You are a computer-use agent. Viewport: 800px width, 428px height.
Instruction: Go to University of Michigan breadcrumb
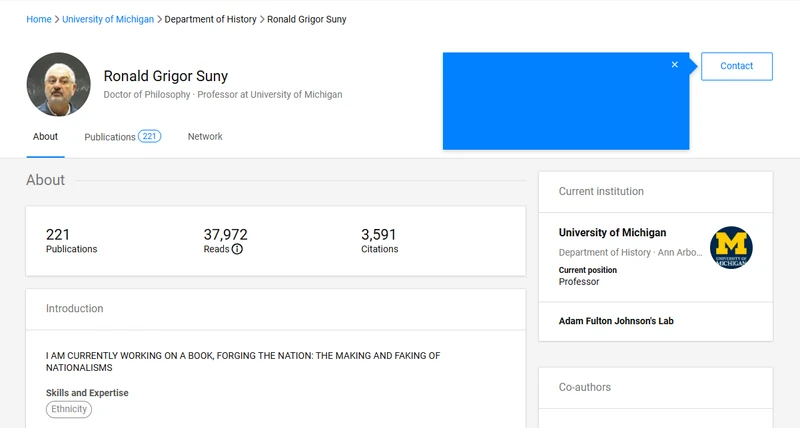pyautogui.click(x=108, y=19)
